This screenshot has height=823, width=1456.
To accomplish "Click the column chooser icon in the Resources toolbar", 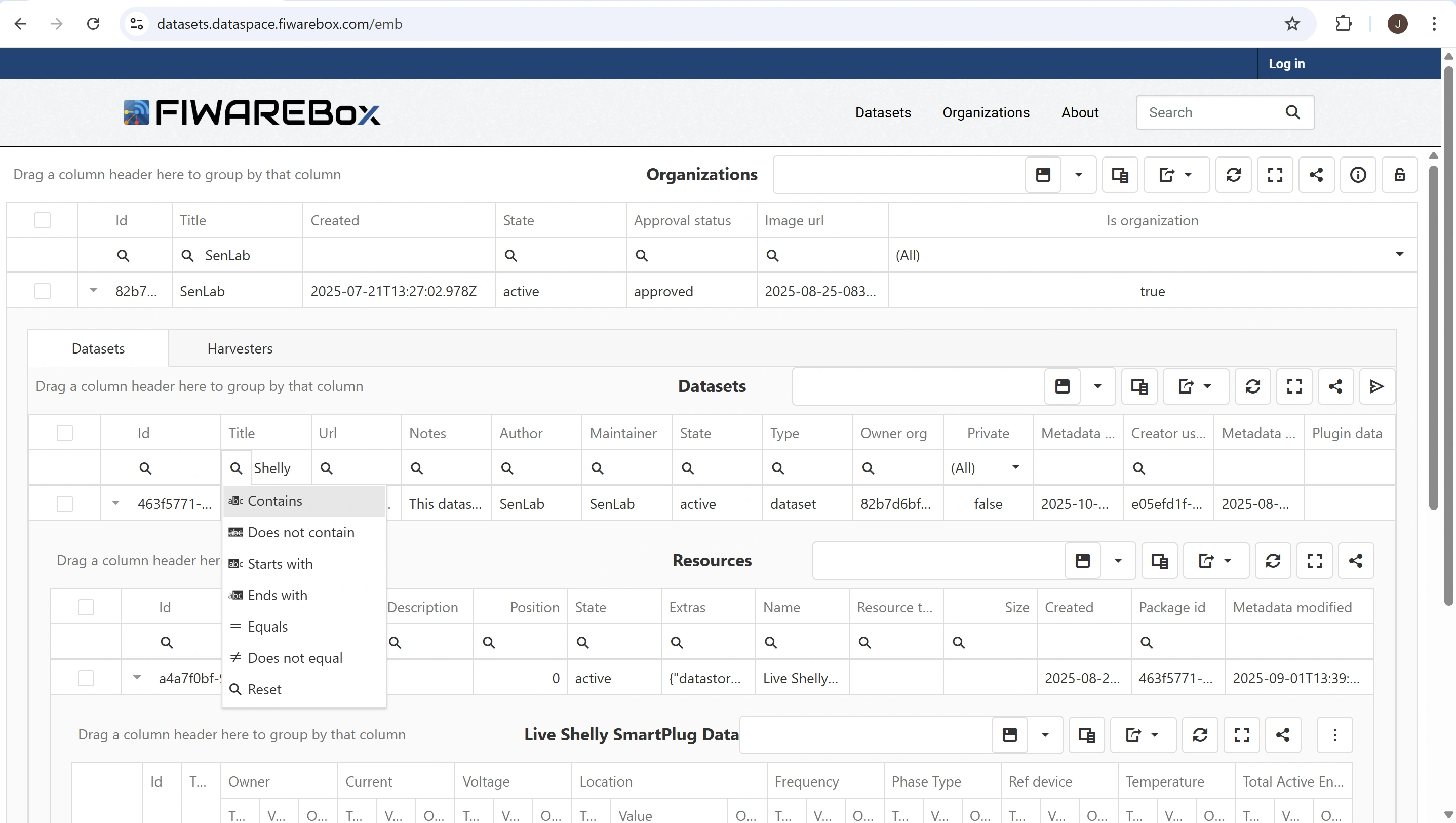I will point(1159,561).
